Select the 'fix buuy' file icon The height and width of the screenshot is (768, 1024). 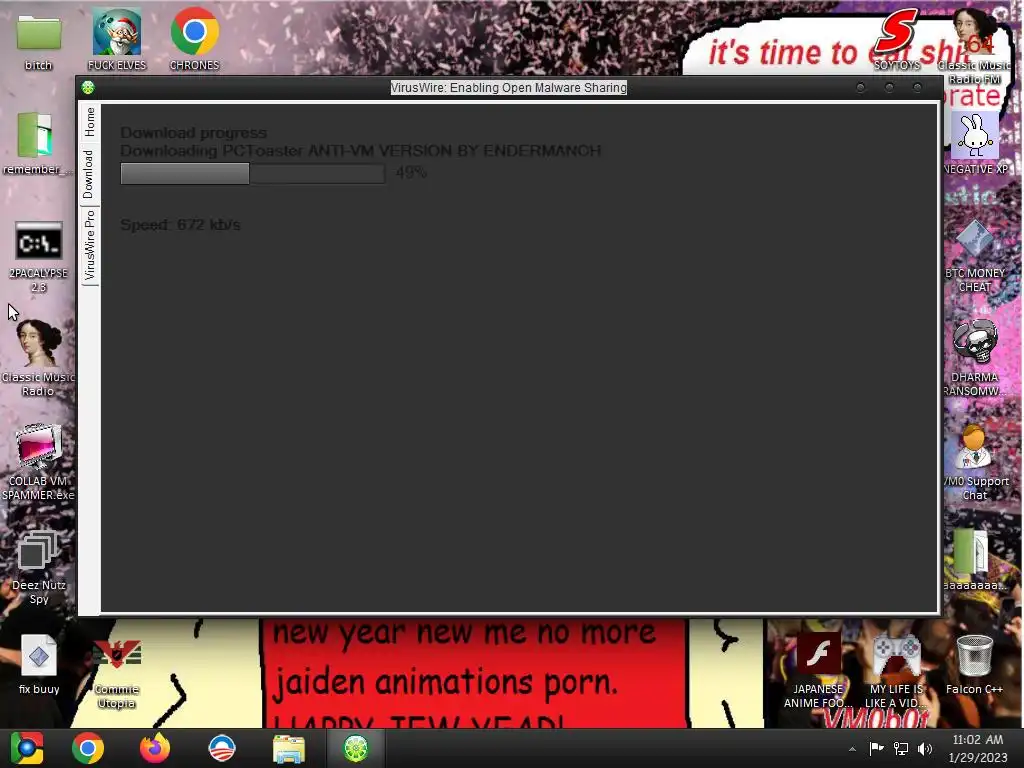pos(39,664)
